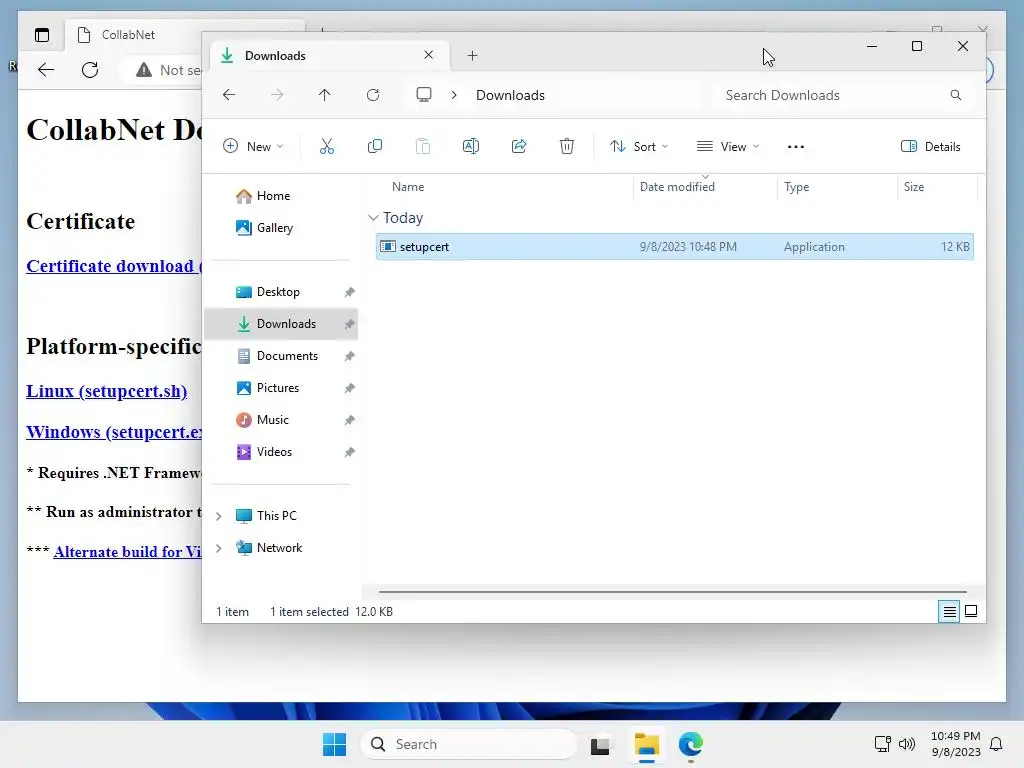Screen dimensions: 1024x768
Task: Select Documents in navigation pane
Action: pyautogui.click(x=281, y=356)
